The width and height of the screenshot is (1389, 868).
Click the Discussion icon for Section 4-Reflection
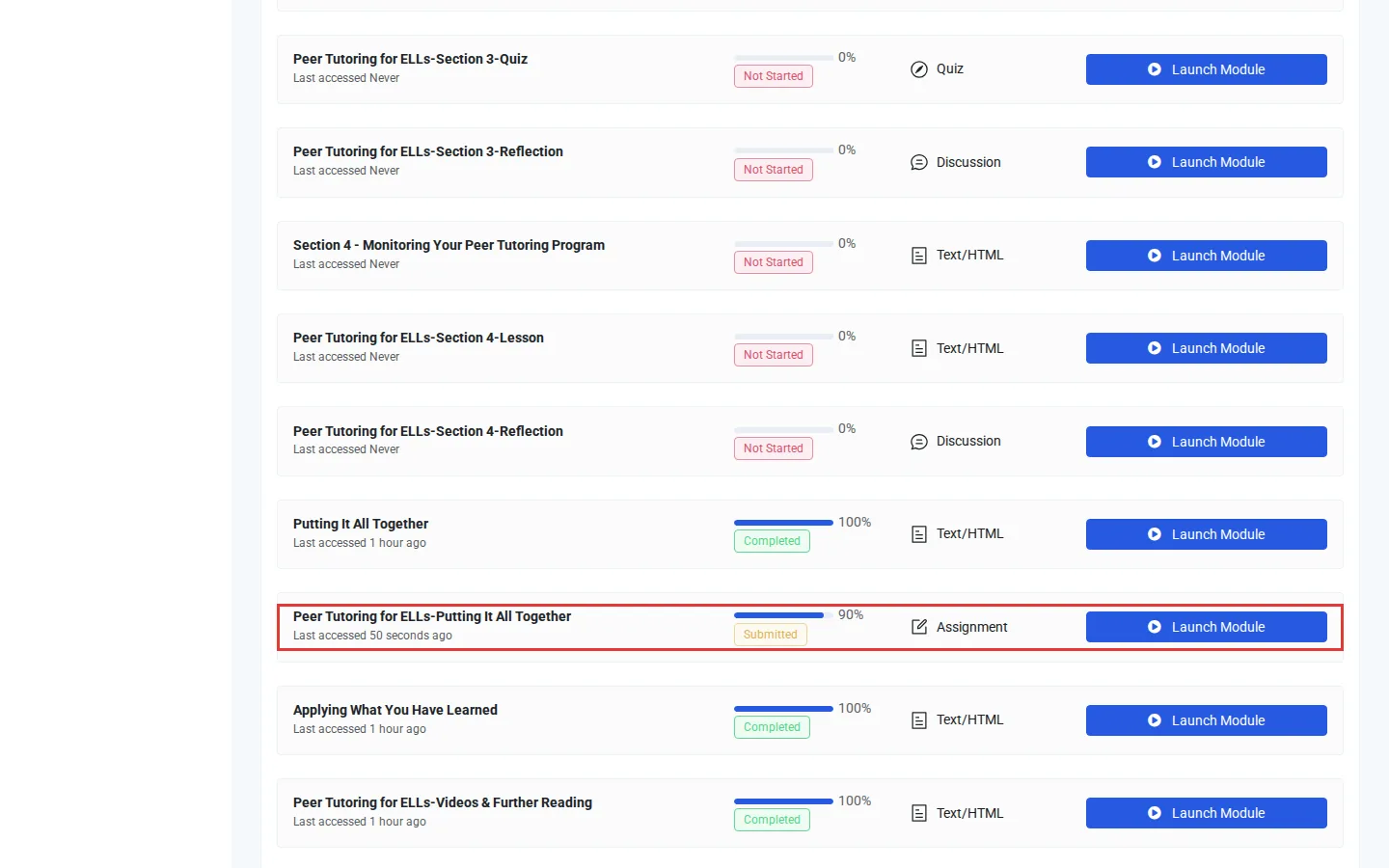pyautogui.click(x=919, y=442)
